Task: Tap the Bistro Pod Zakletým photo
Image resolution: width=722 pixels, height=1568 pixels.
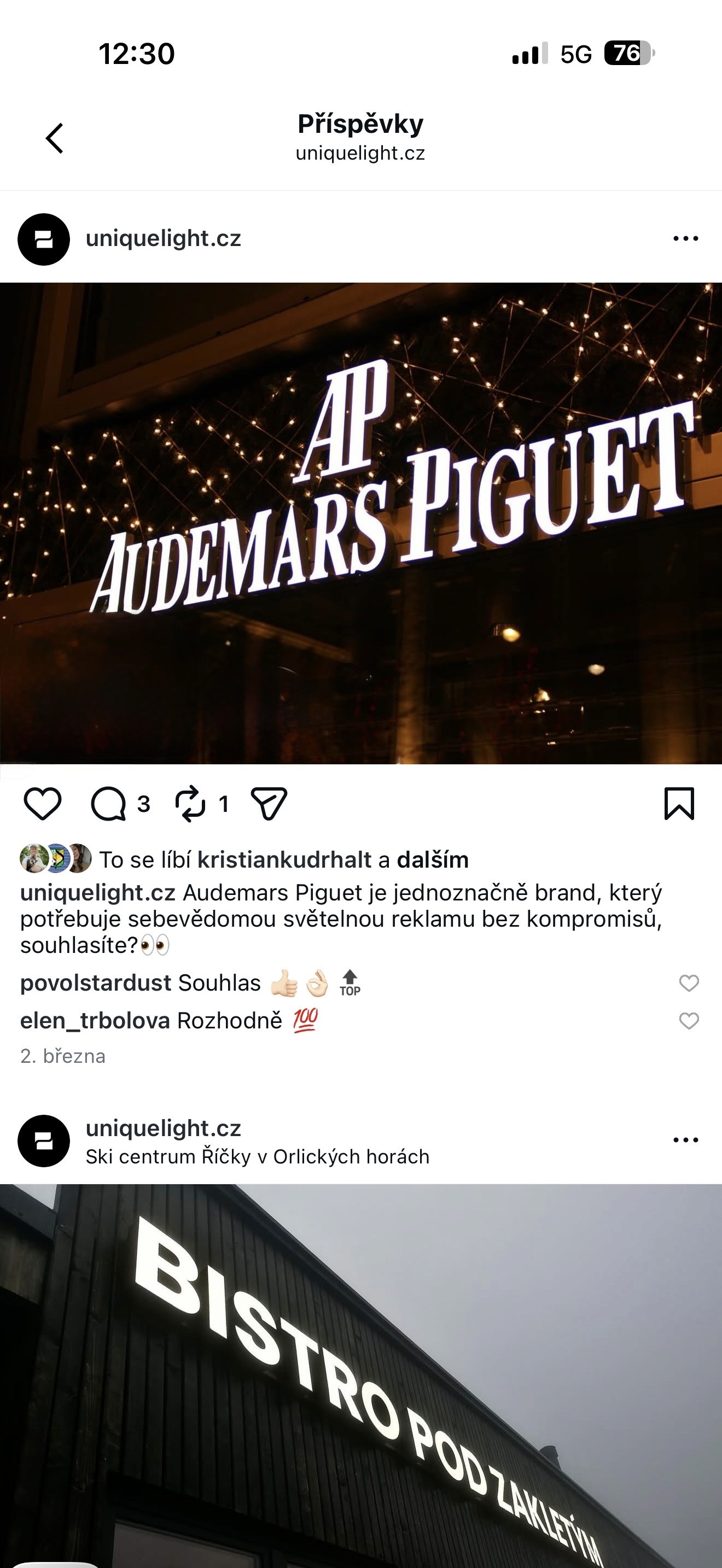Action: click(x=361, y=1376)
